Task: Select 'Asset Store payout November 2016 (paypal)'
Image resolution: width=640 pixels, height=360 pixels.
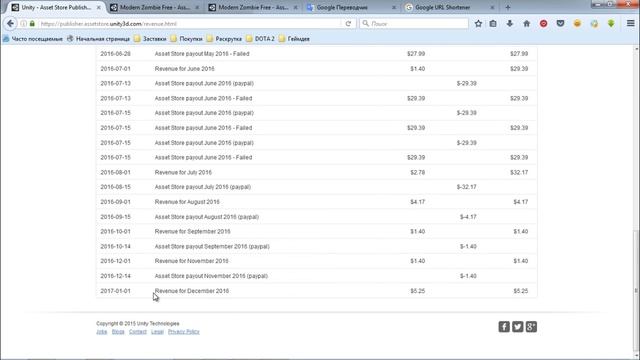Action: pyautogui.click(x=211, y=276)
